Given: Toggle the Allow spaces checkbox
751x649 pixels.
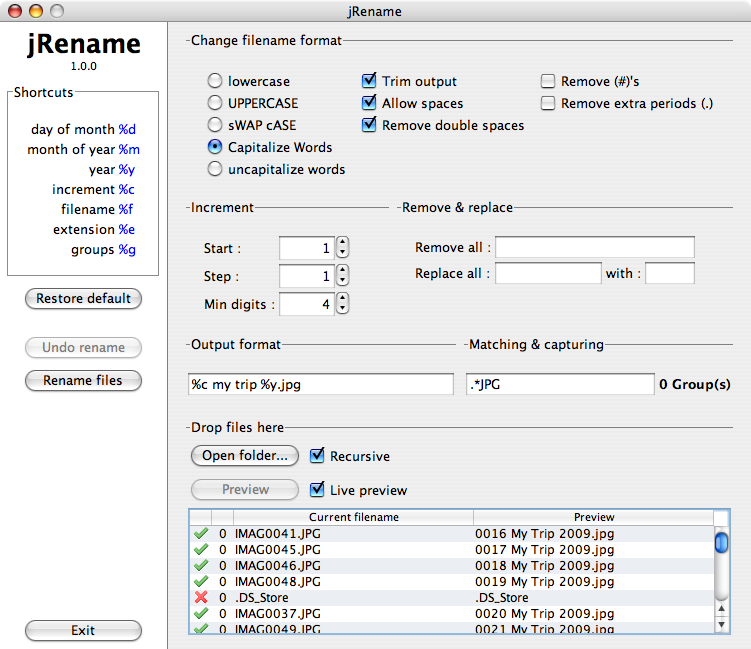Looking at the screenshot, I should (369, 102).
